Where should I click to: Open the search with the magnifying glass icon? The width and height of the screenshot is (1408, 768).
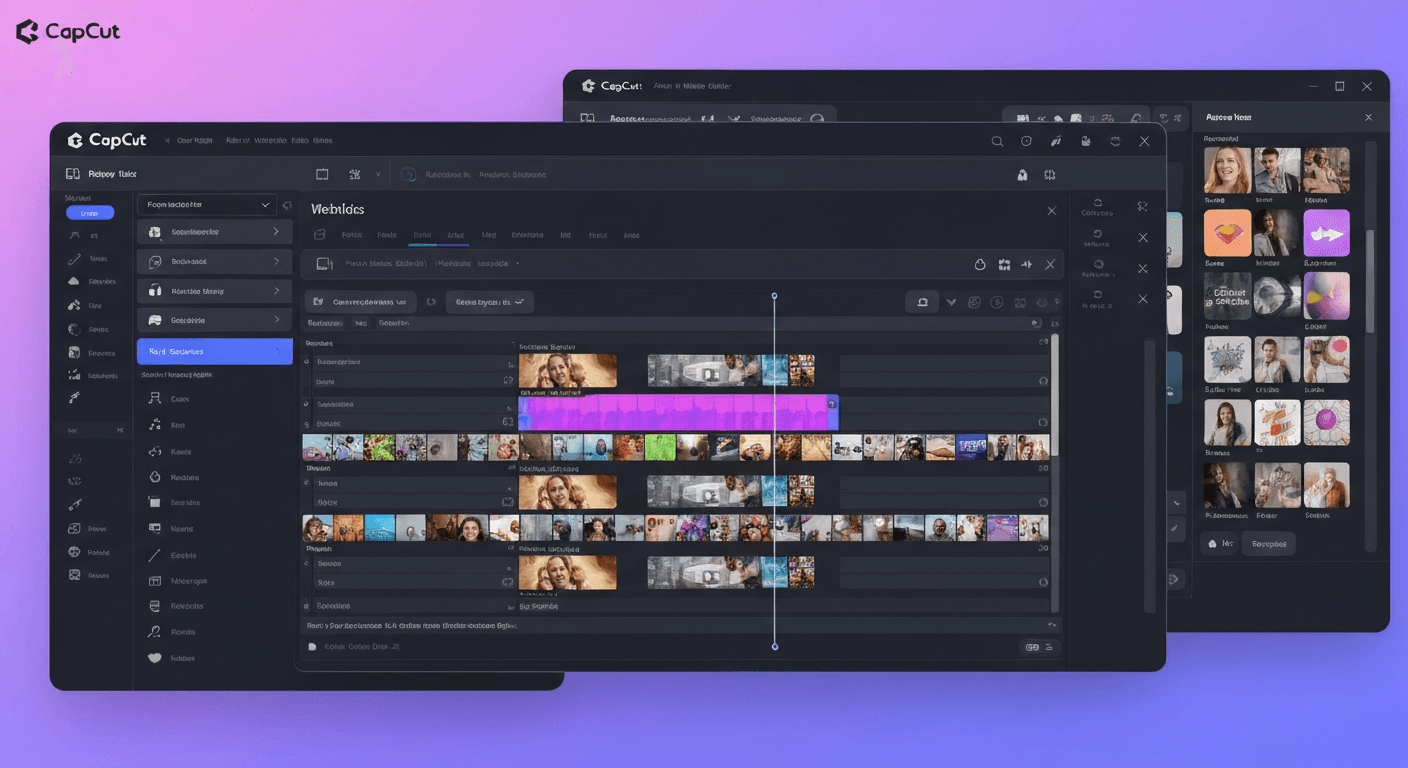coord(997,141)
